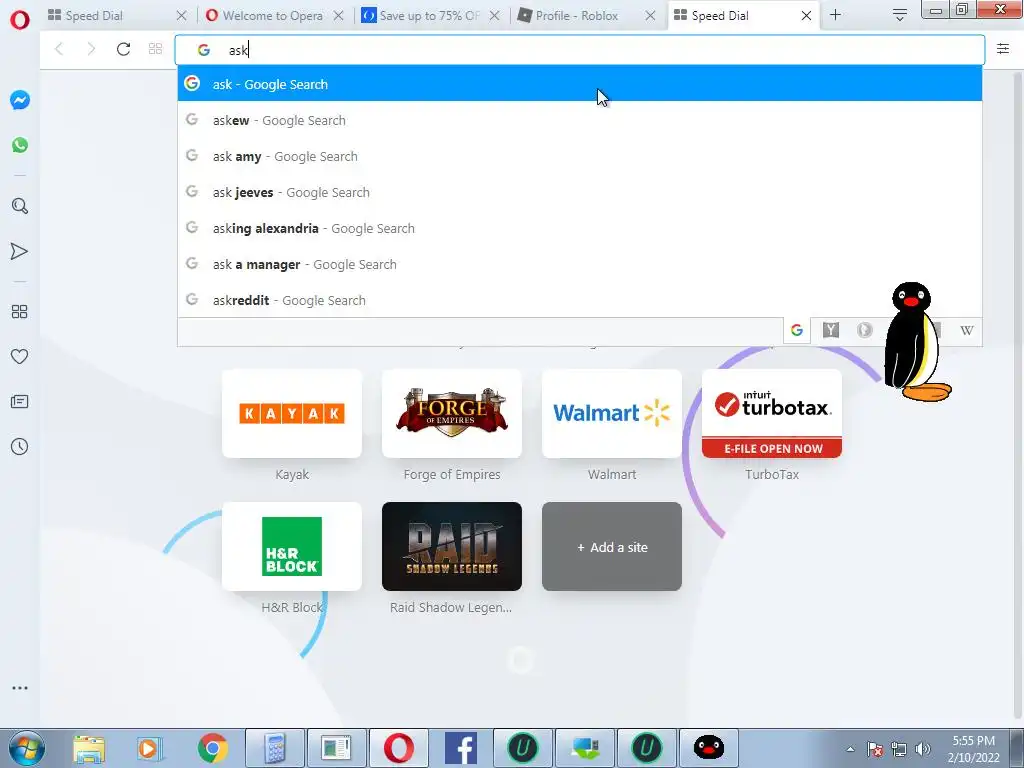Click the Add a site button
This screenshot has width=1024, height=768.
(x=612, y=547)
